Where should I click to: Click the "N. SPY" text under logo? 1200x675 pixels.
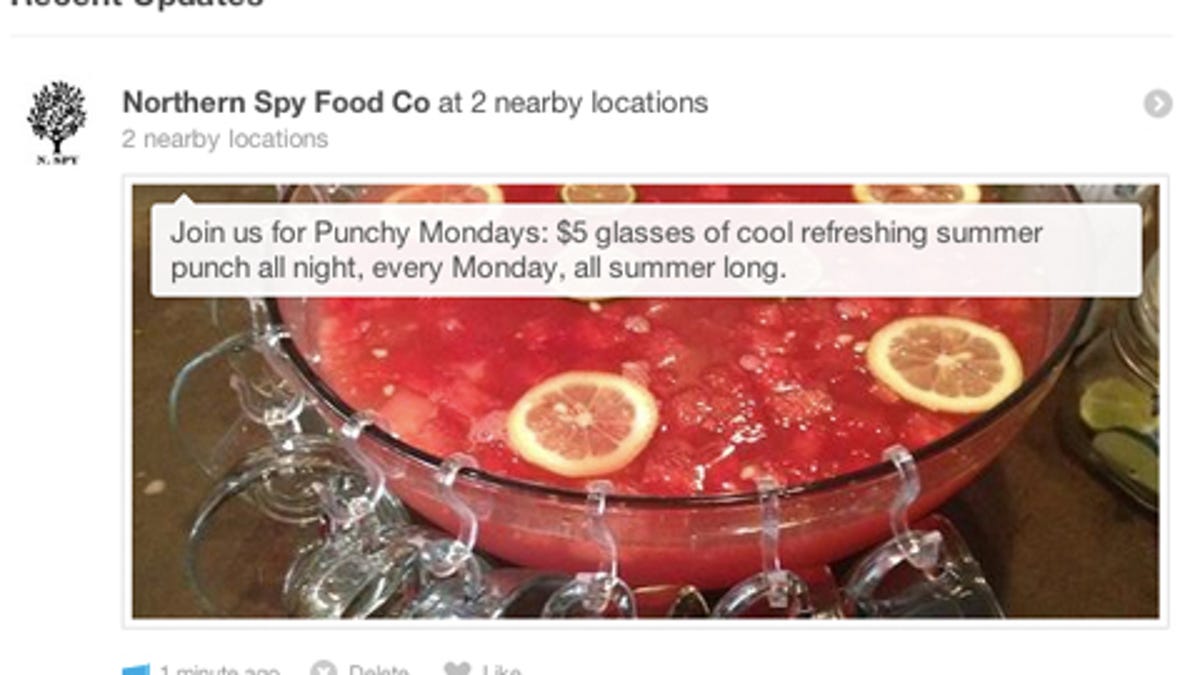(x=56, y=159)
